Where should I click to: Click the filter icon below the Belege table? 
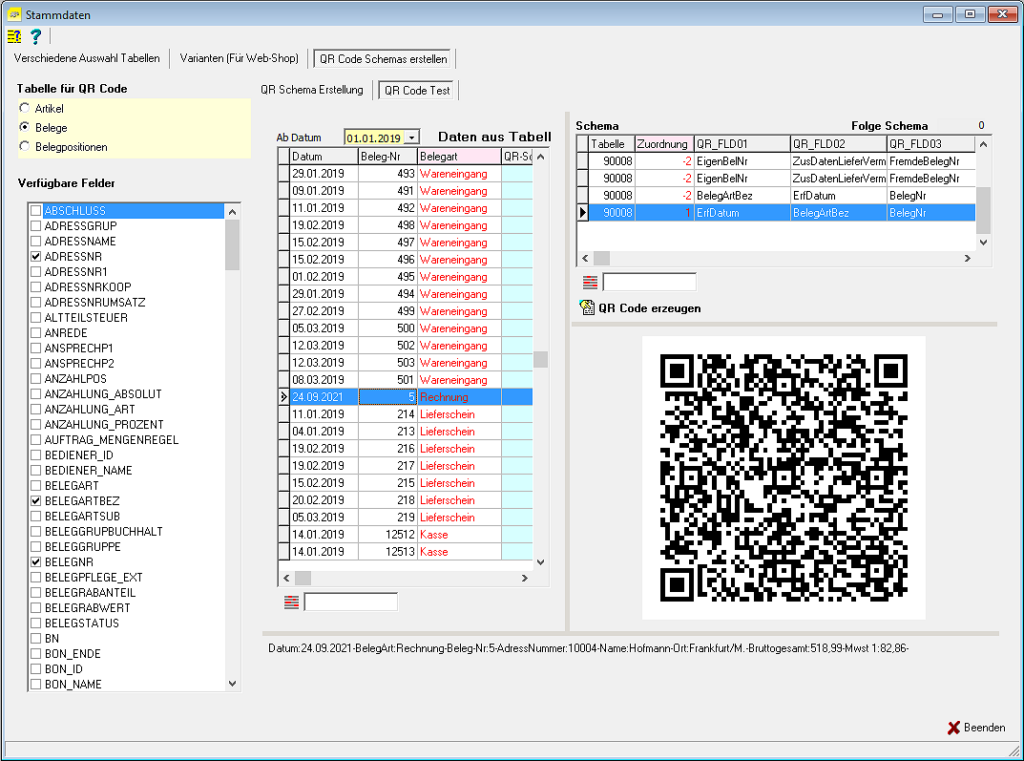pos(291,602)
